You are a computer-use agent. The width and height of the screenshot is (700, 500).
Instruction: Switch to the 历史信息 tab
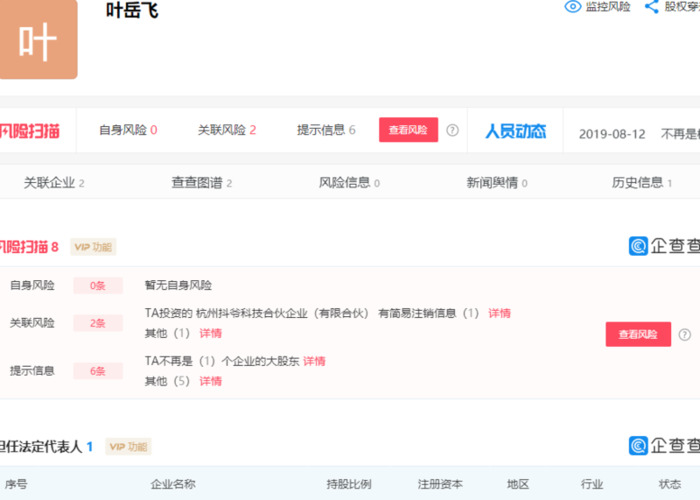tap(642, 183)
